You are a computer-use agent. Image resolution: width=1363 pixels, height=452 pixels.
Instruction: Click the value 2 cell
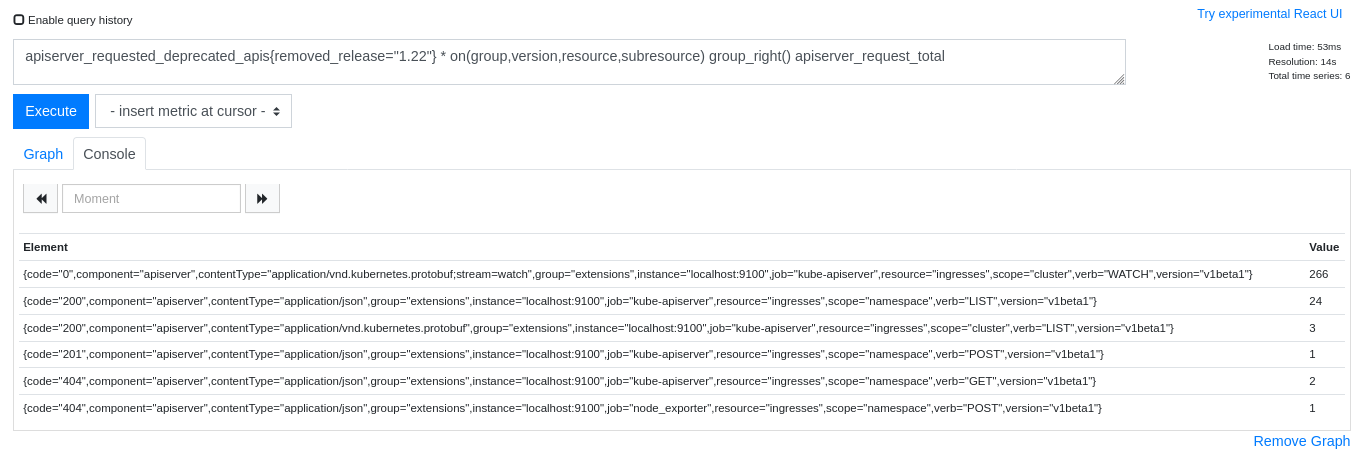(1324, 381)
